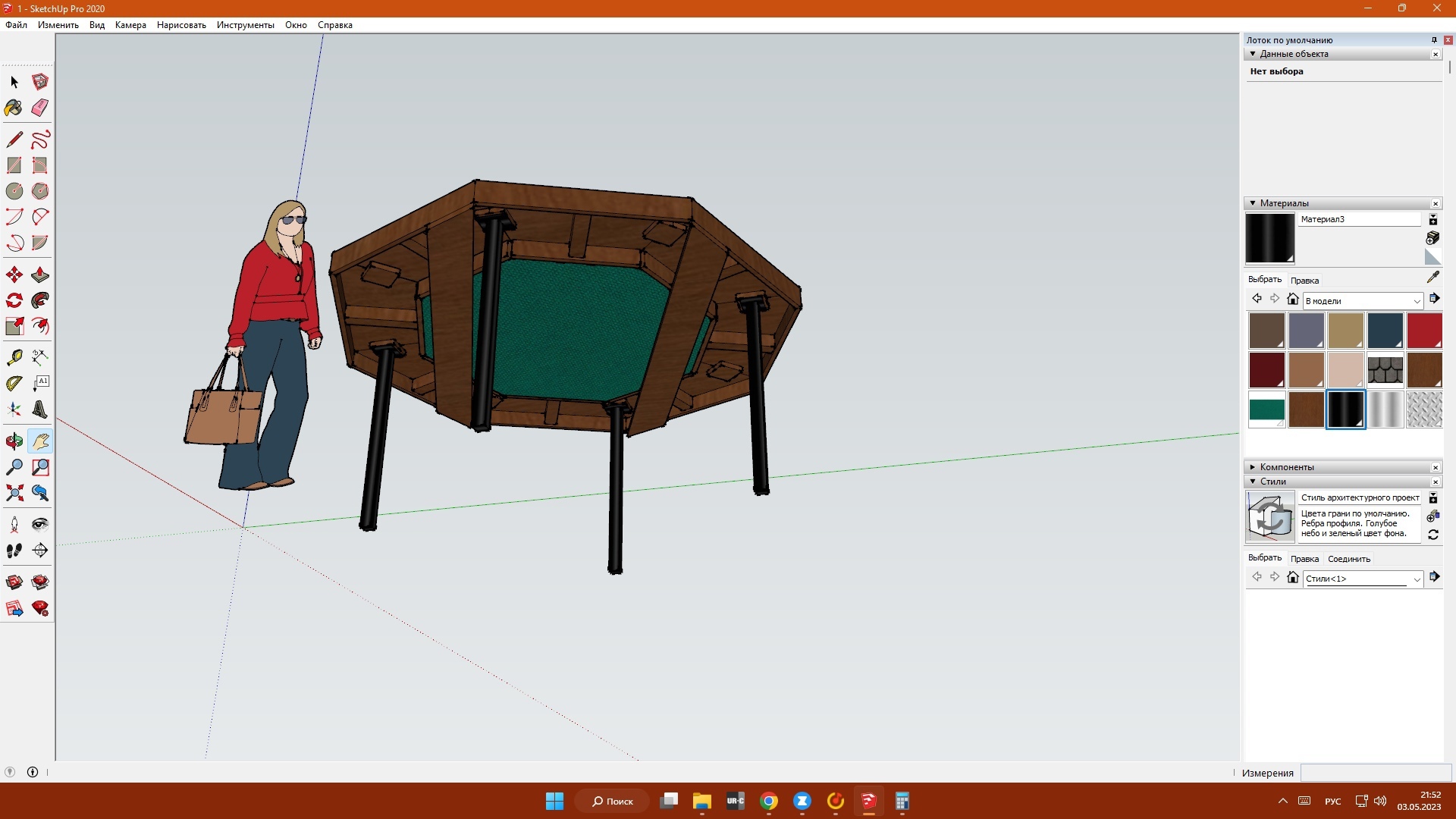This screenshot has width=1456, height=819.
Task: Click the eyedropper sample paint icon
Action: click(1432, 278)
